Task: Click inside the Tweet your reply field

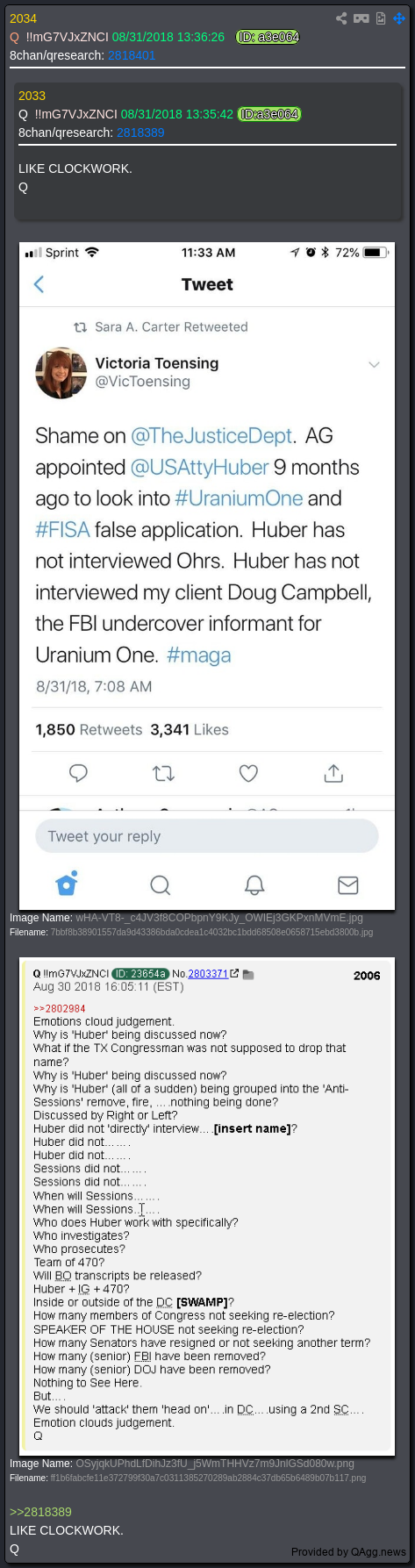Action: [x=207, y=836]
